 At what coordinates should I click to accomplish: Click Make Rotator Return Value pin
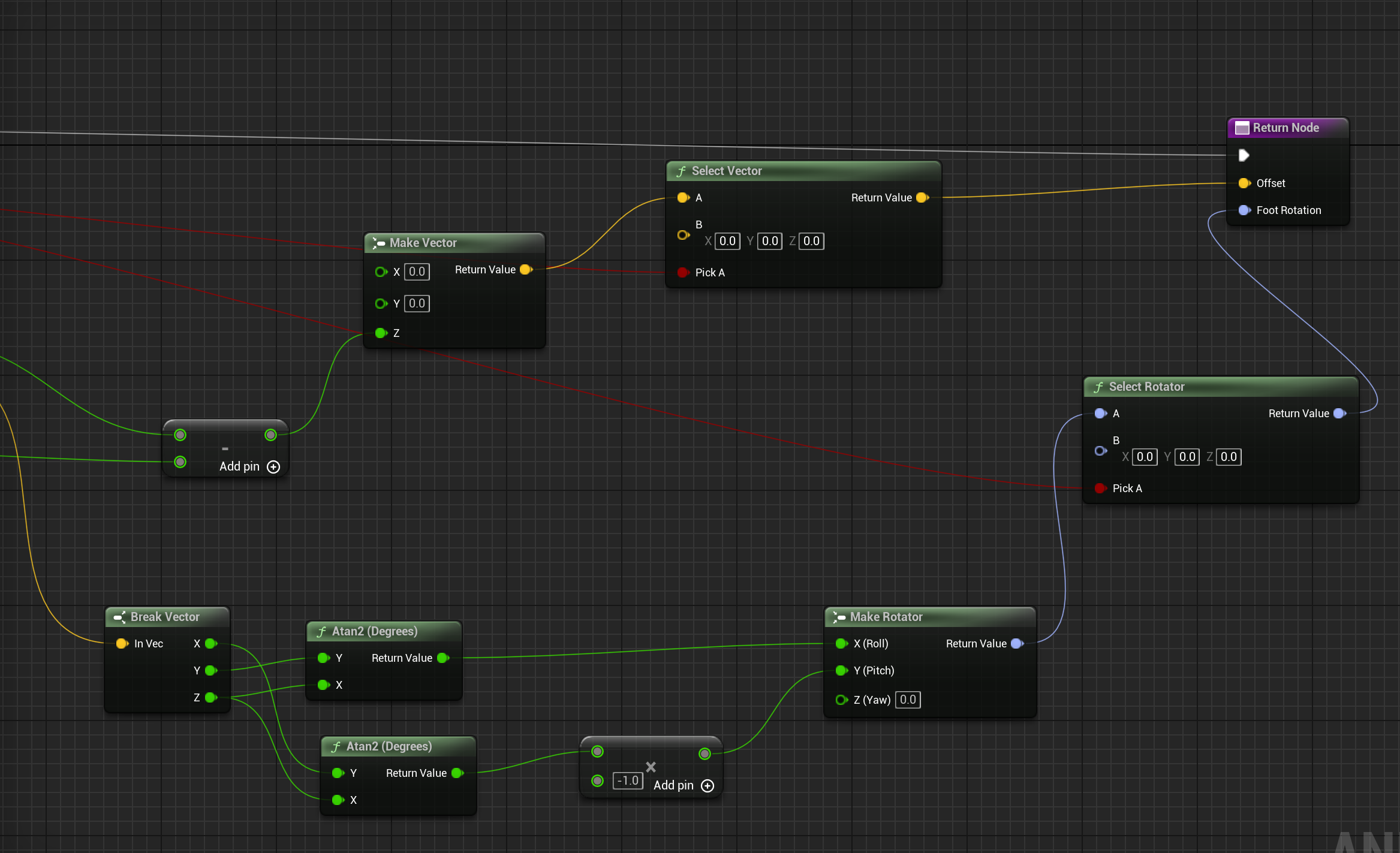pyautogui.click(x=1017, y=644)
